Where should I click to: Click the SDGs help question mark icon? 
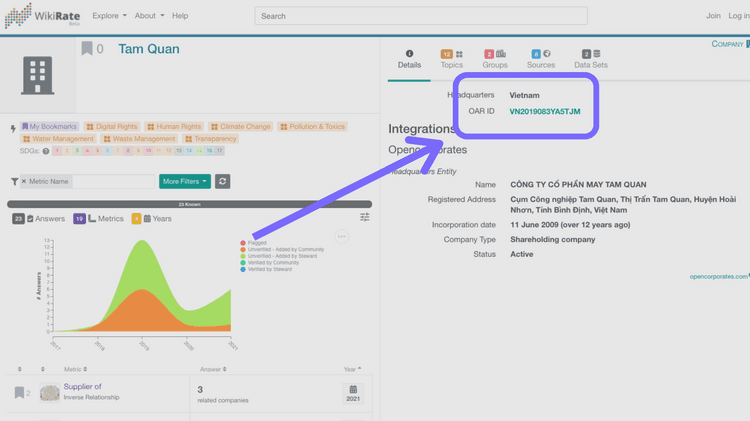tap(46, 151)
